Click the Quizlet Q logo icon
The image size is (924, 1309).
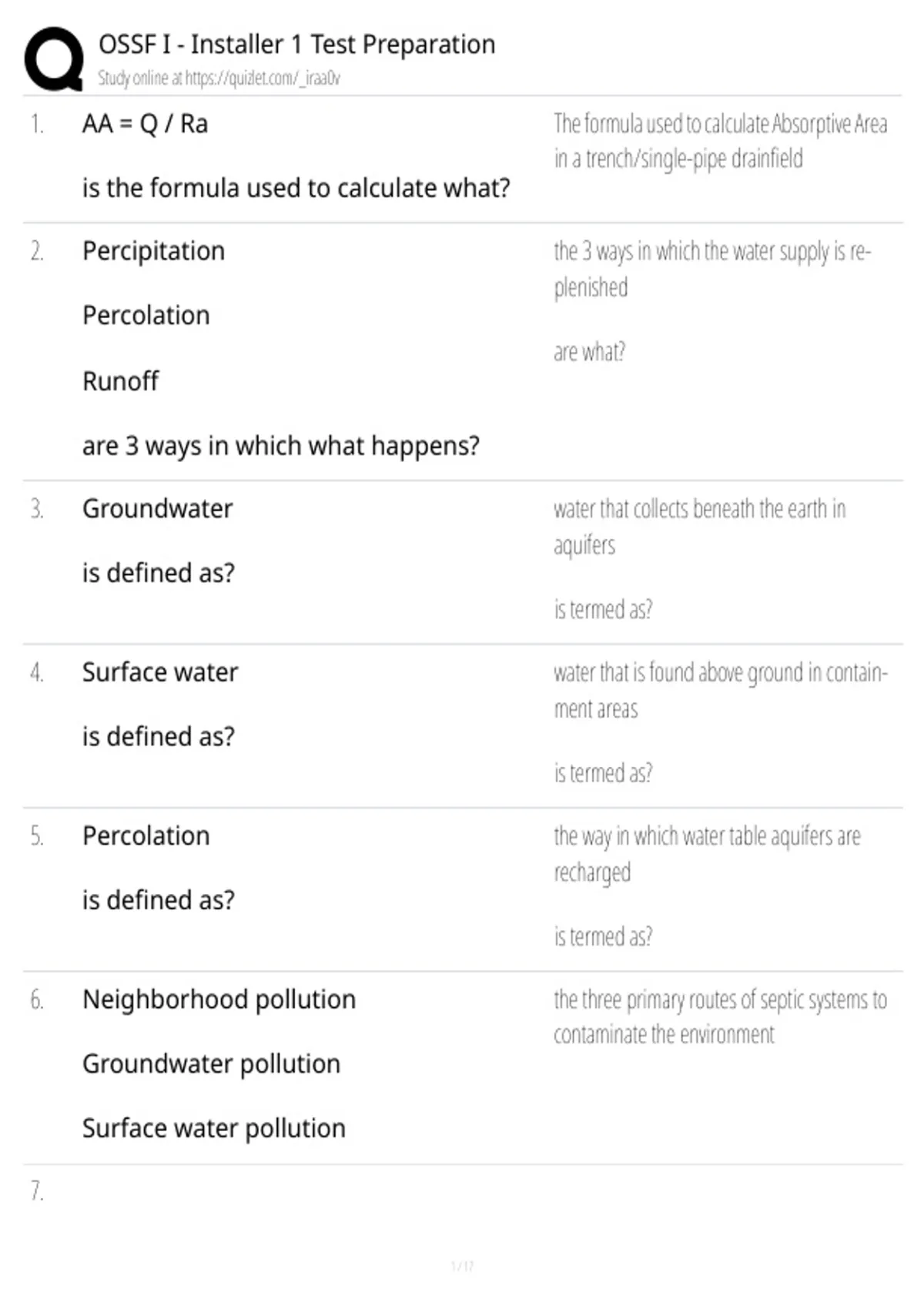point(54,59)
